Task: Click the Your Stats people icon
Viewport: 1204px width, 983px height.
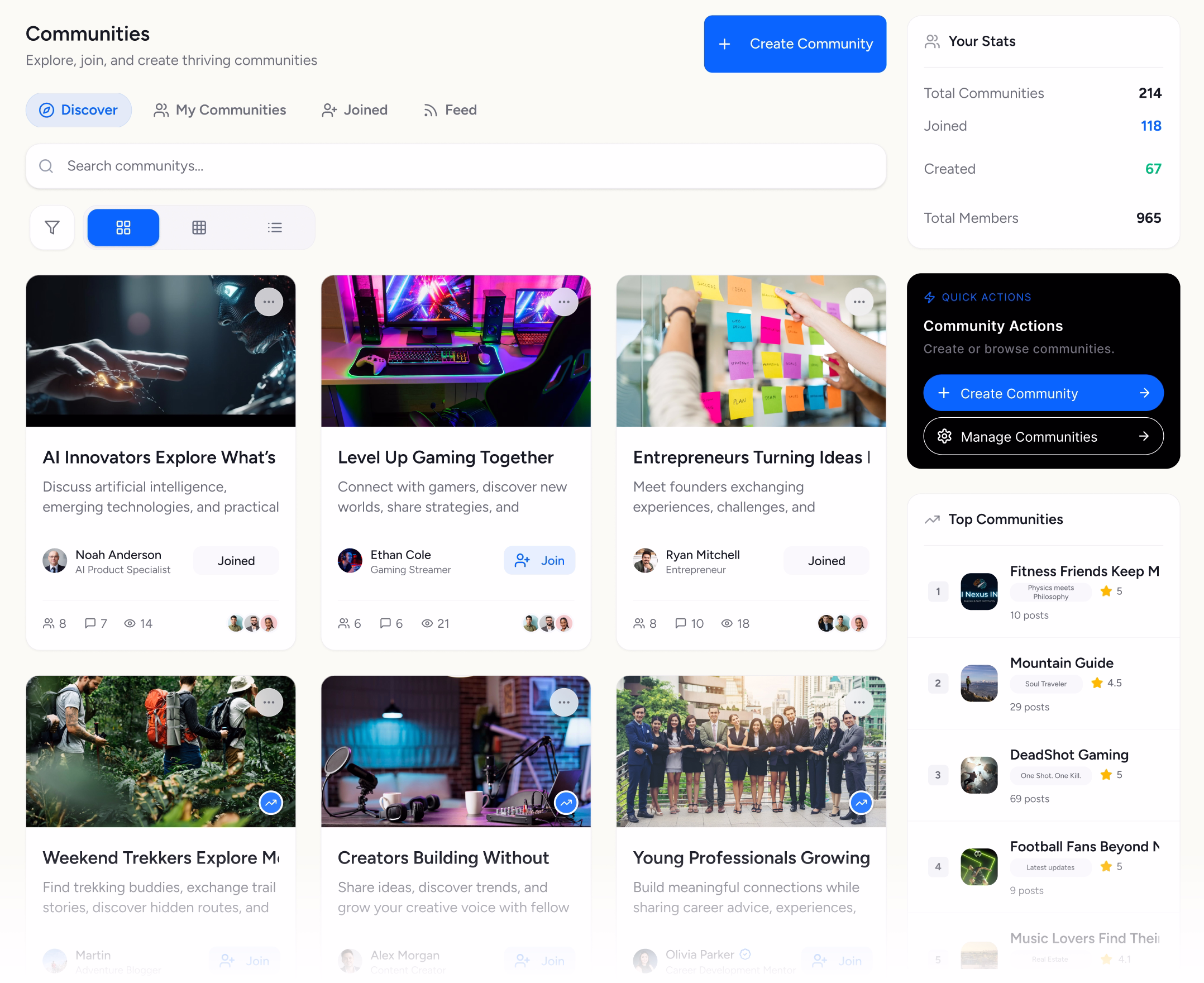Action: 932,41
